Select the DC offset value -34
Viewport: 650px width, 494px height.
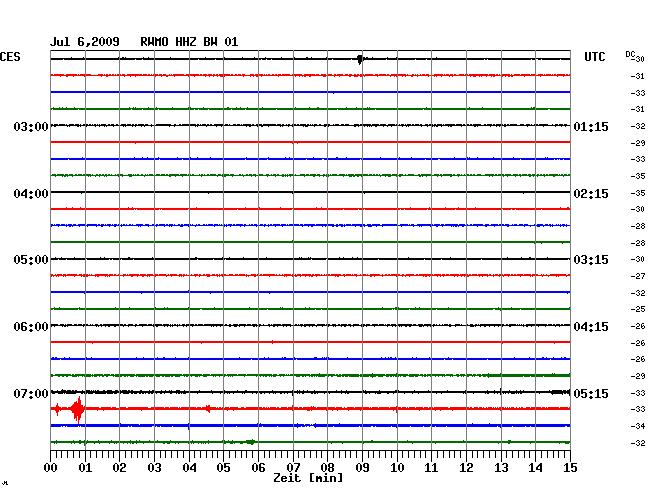638,426
